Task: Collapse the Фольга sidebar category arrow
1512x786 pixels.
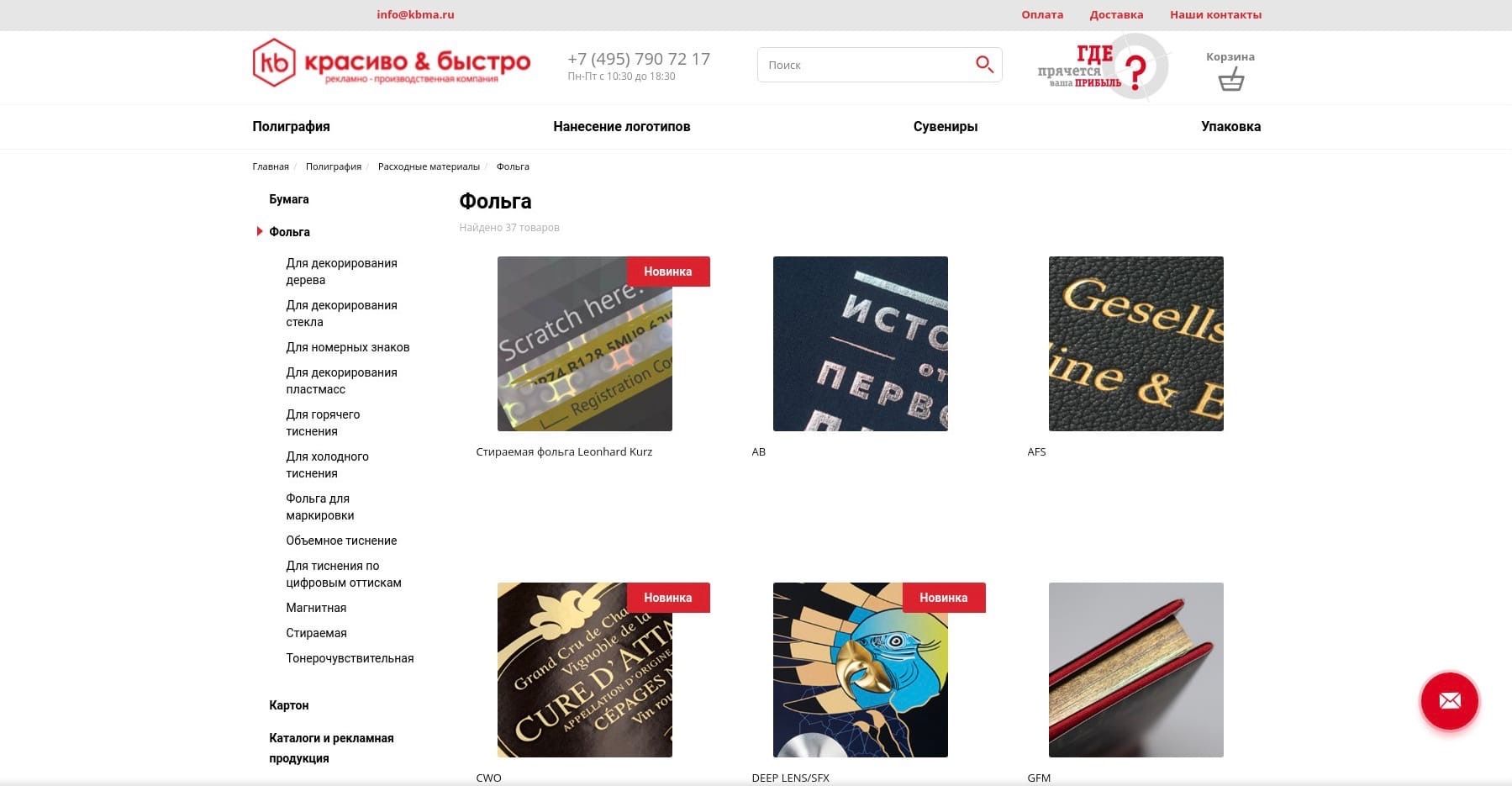Action: point(260,231)
